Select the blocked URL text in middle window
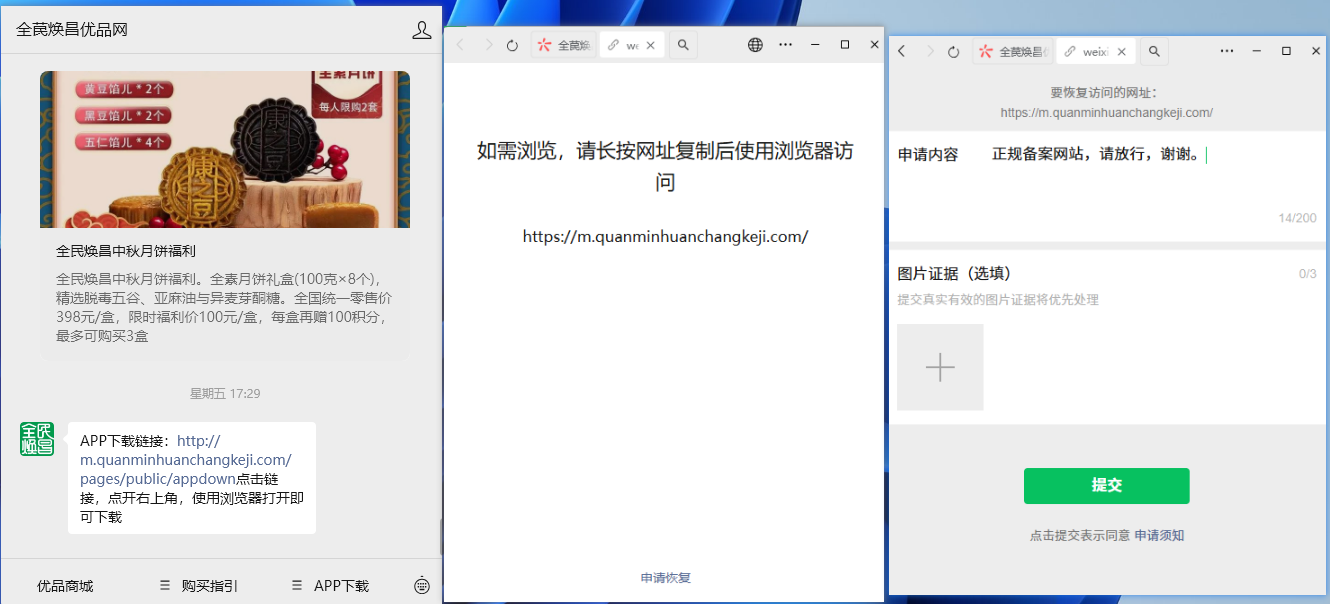Image resolution: width=1330 pixels, height=604 pixels. [665, 237]
